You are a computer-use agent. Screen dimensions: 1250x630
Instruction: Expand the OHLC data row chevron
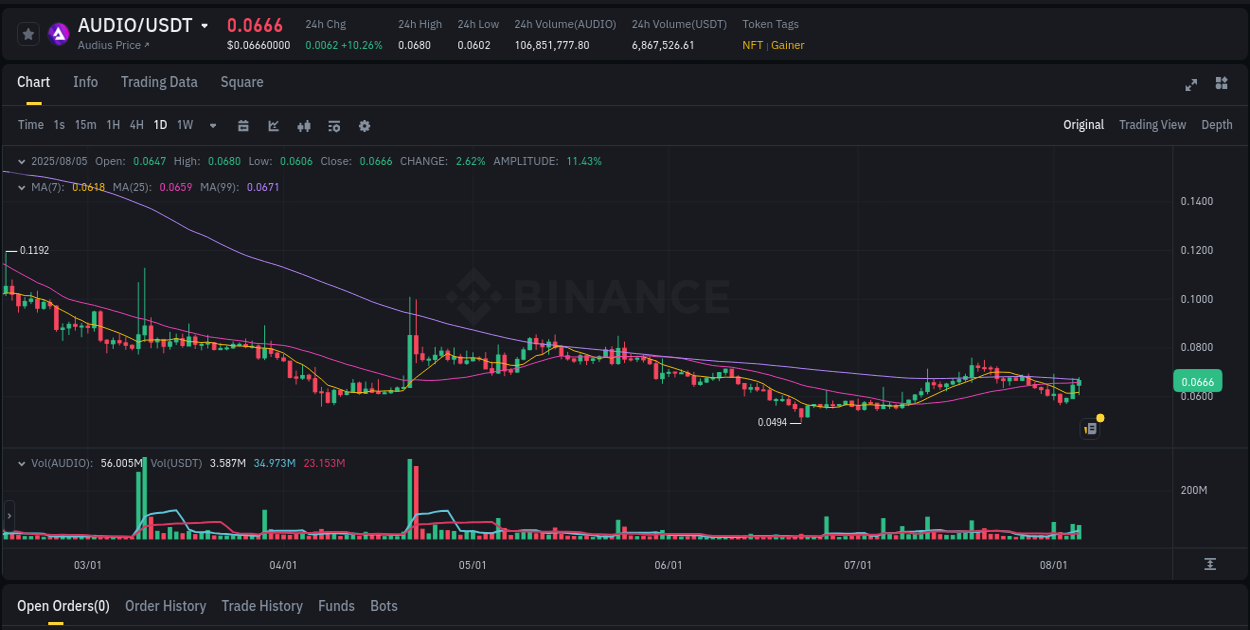click(22, 161)
